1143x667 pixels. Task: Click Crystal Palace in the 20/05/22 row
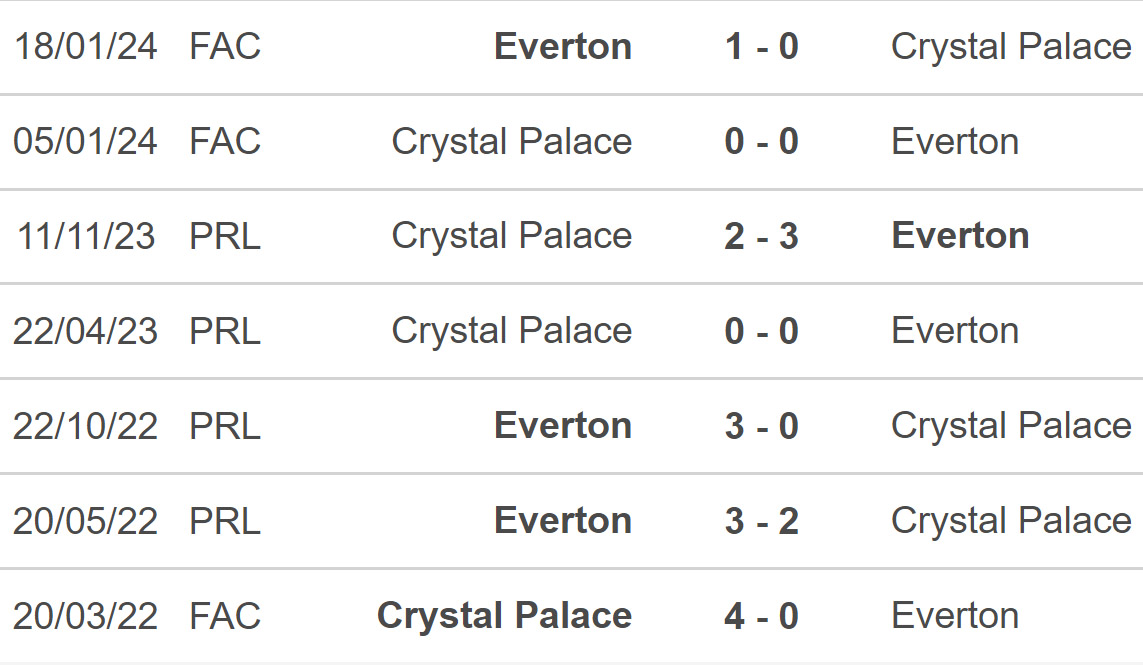[x=1011, y=520]
